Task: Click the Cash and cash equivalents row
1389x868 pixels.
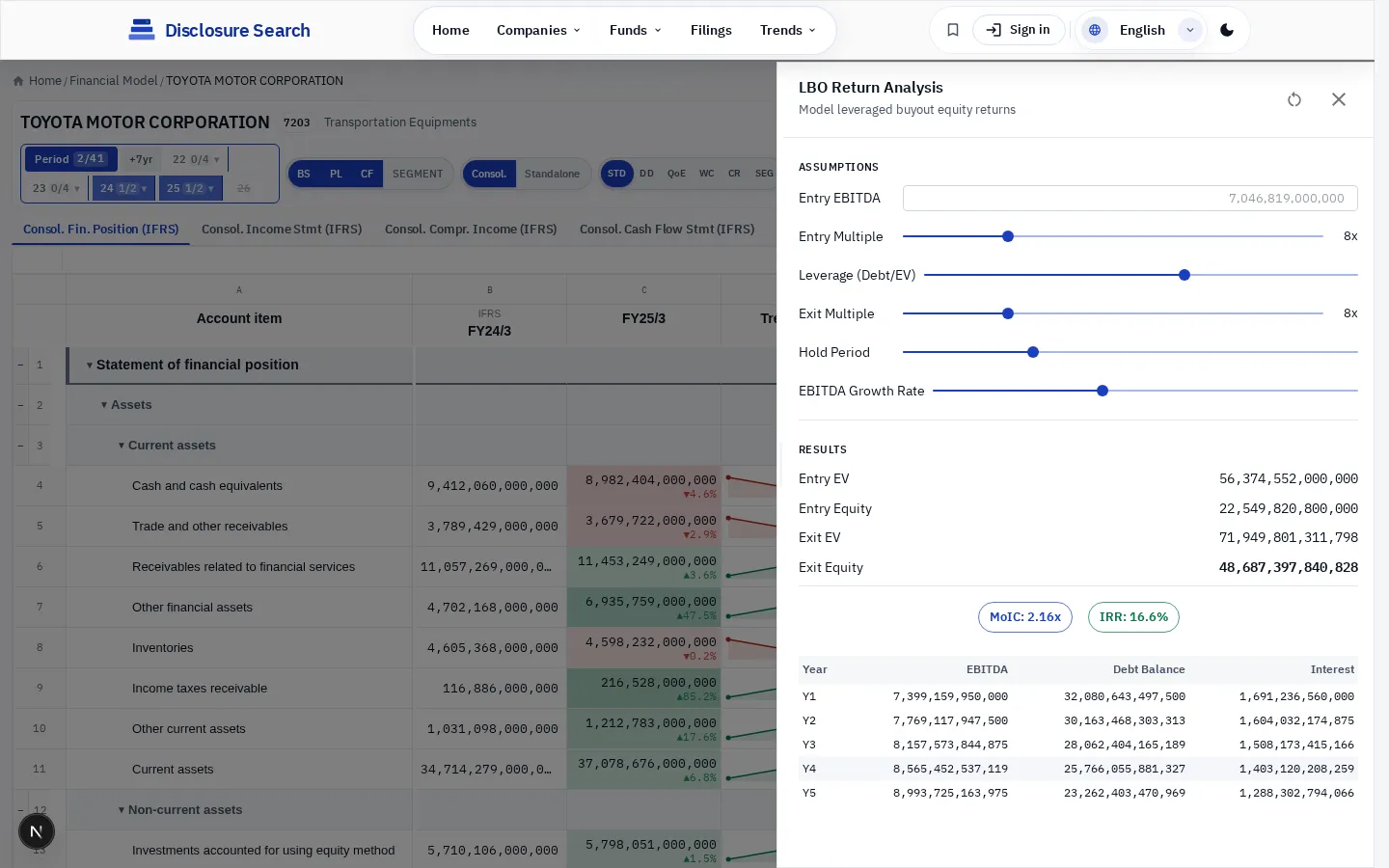Action: point(207,486)
